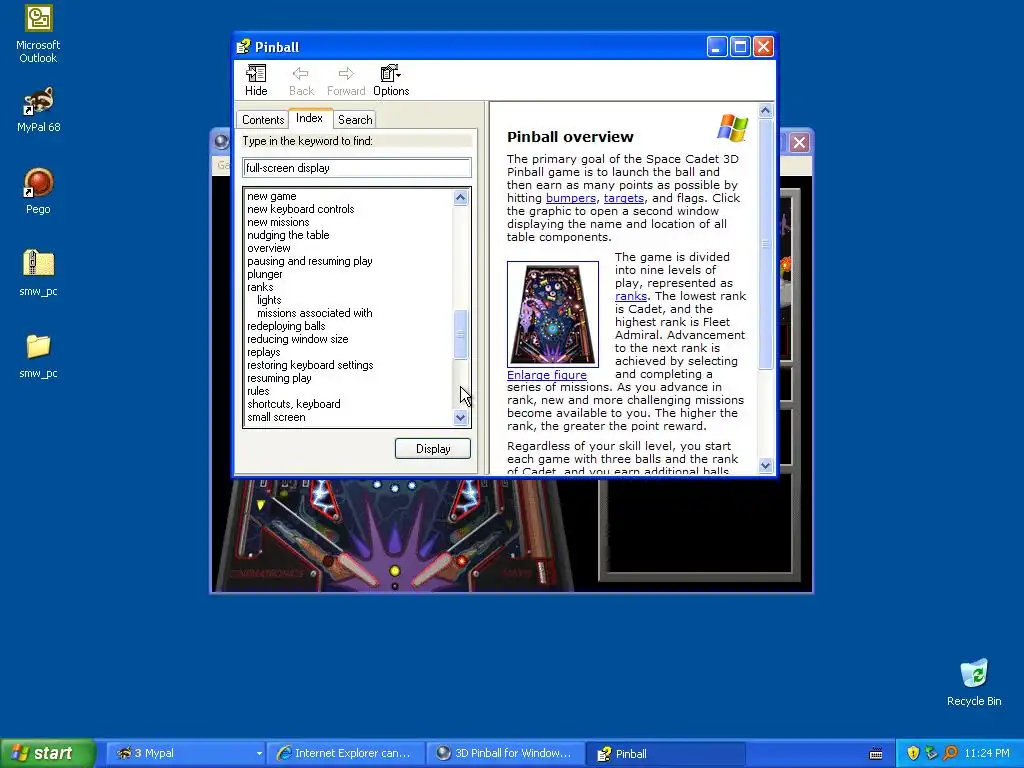Viewport: 1024px width, 768px height.
Task: Open smw_pc zip archive icon
Action: (x=38, y=273)
